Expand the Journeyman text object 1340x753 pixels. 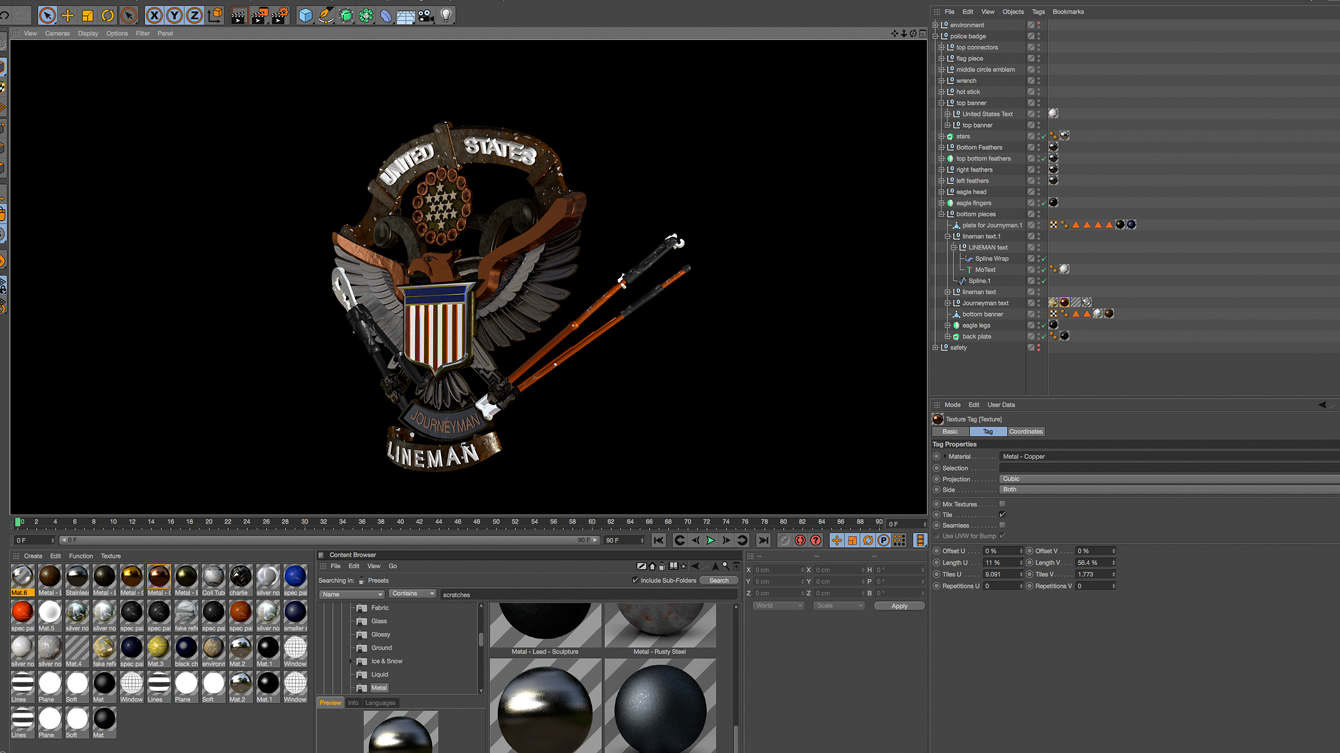(947, 303)
